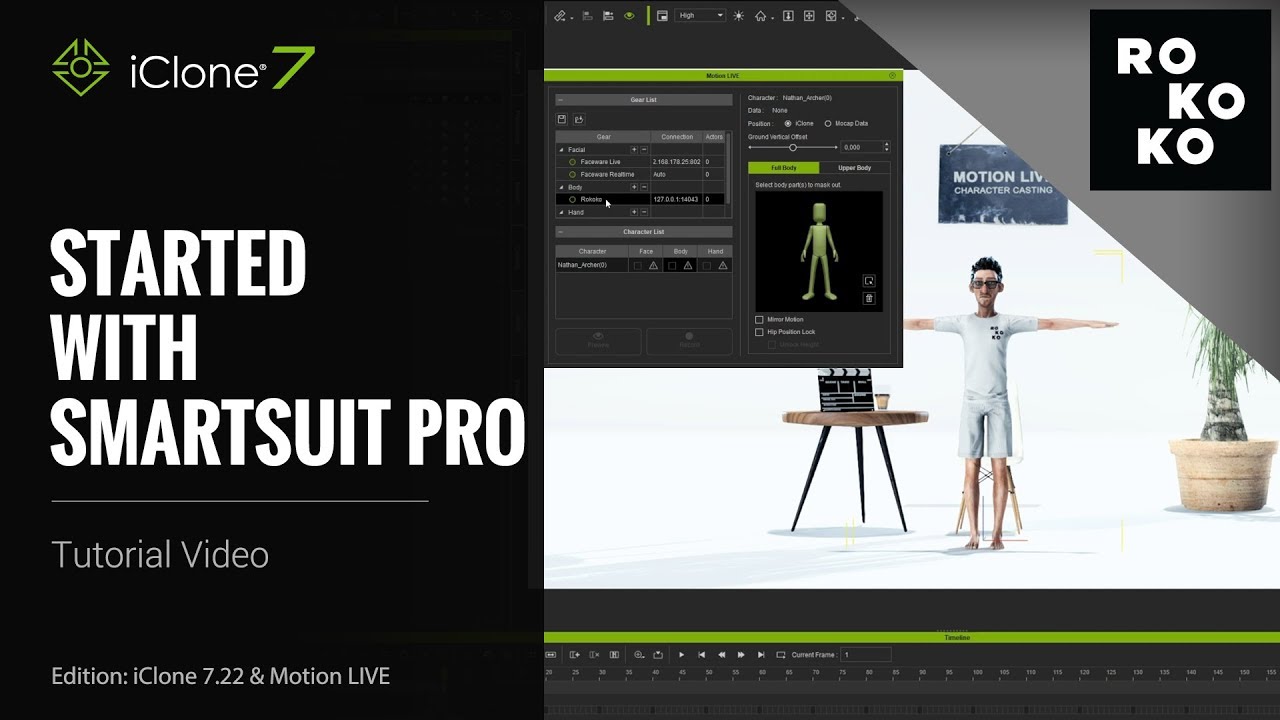
Task: Click the load gear list icon
Action: (x=578, y=119)
